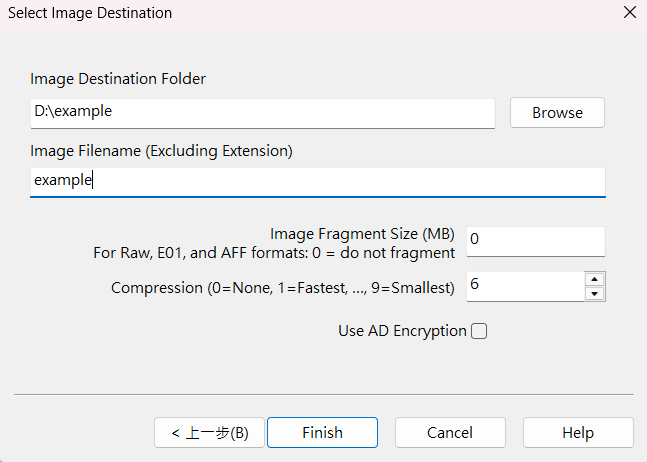Click the Compression label text
The height and width of the screenshot is (462, 647).
tap(283, 288)
